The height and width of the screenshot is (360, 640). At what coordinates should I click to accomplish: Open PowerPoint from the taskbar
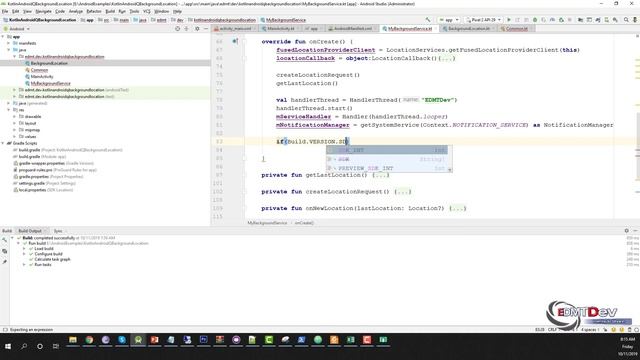point(155,340)
